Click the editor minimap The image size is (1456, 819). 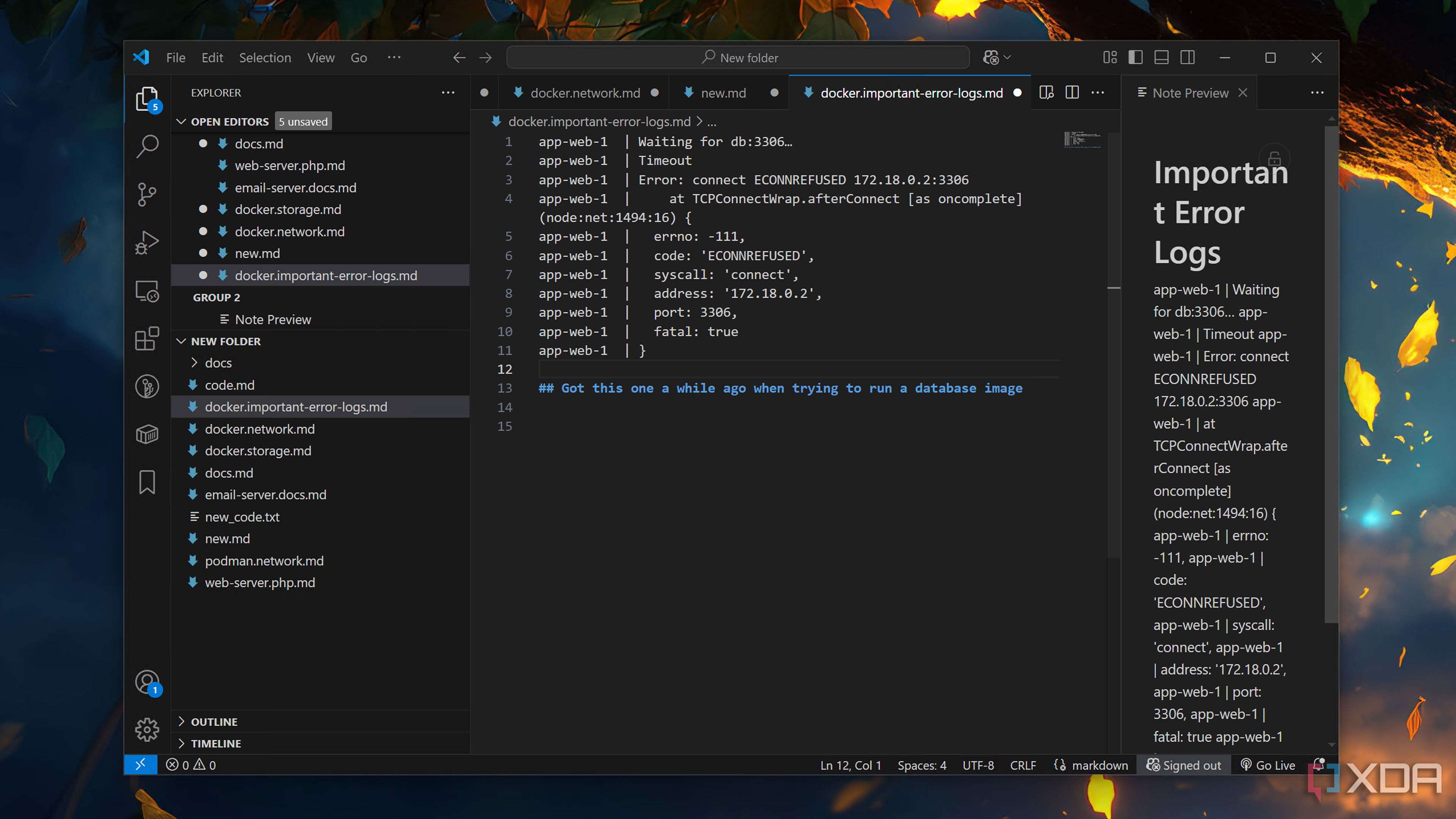1083,140
